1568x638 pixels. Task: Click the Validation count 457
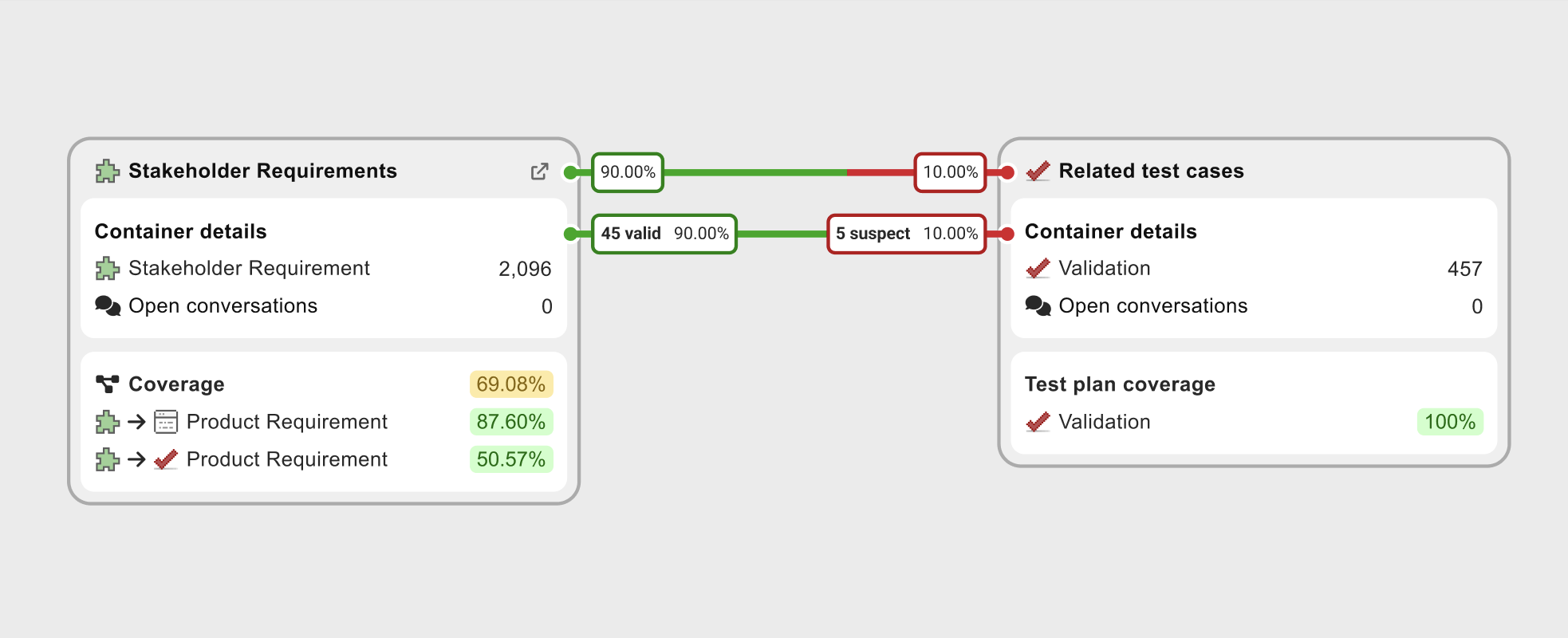click(x=1464, y=269)
